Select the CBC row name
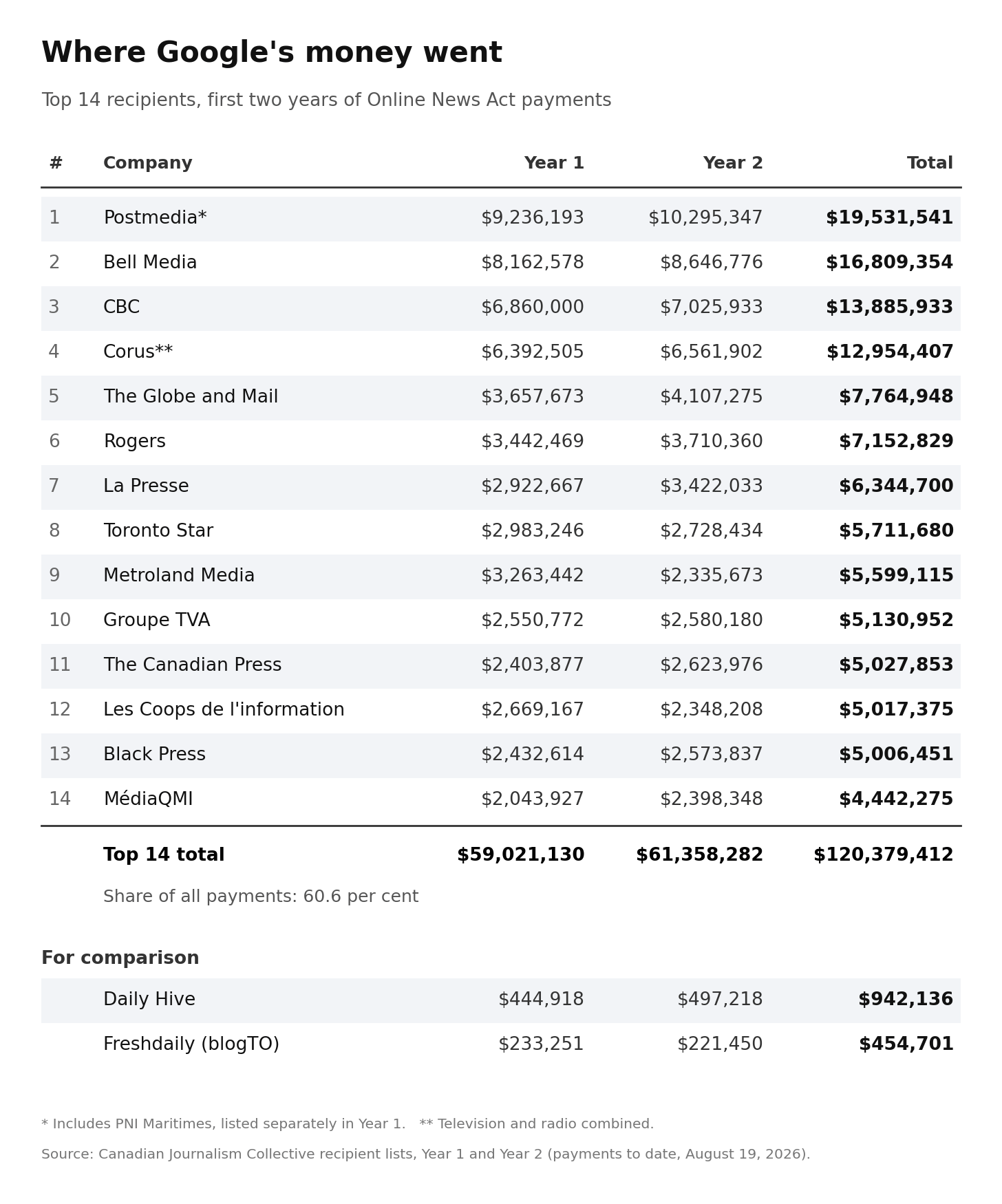The width and height of the screenshot is (1002, 1204). tap(122, 308)
